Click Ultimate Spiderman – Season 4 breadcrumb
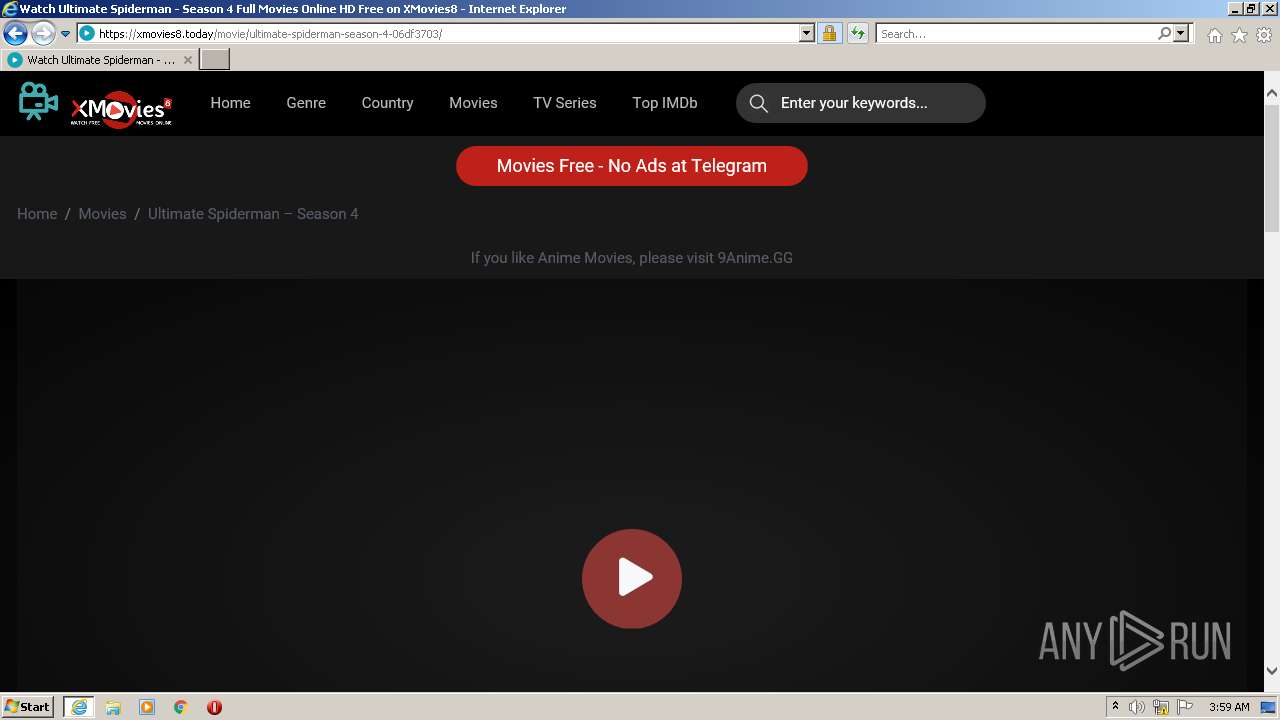The image size is (1280, 720). [x=253, y=214]
